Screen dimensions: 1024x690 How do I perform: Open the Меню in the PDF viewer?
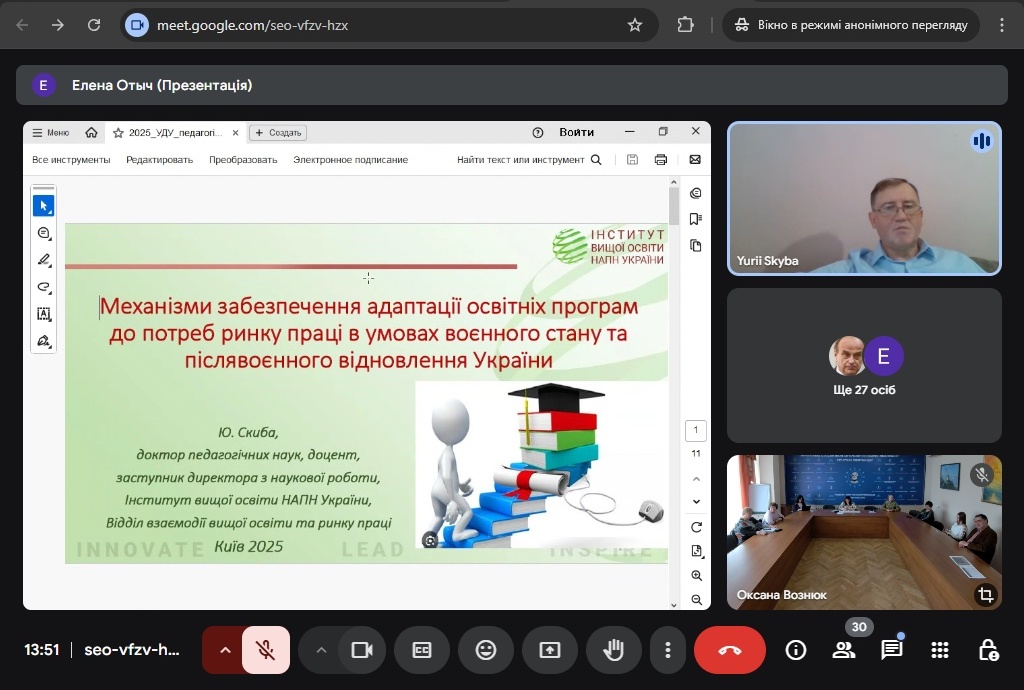50,133
